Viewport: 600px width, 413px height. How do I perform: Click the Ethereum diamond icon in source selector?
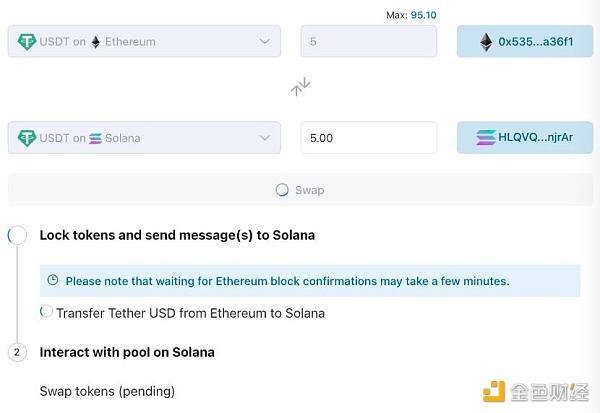click(x=96, y=42)
